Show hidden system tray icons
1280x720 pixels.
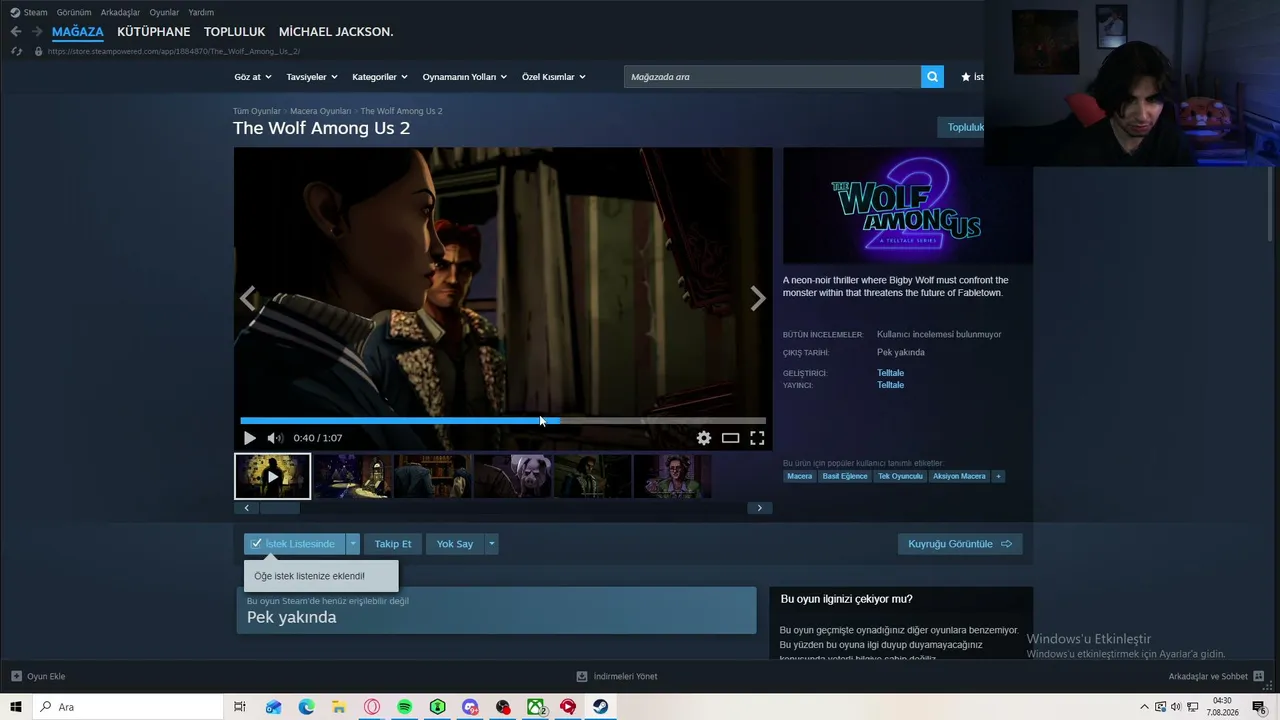pyautogui.click(x=1144, y=707)
